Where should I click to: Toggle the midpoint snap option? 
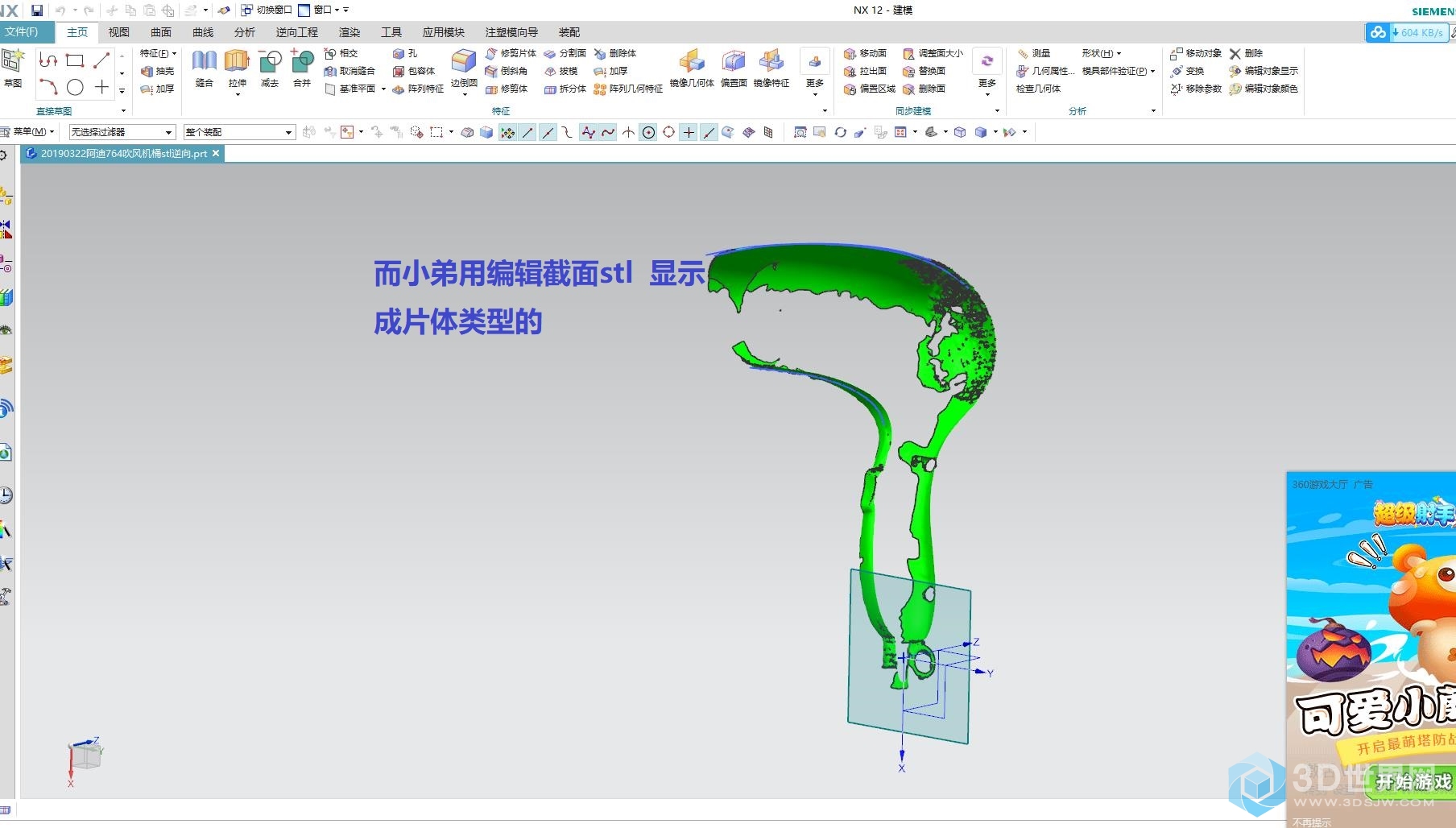[548, 132]
